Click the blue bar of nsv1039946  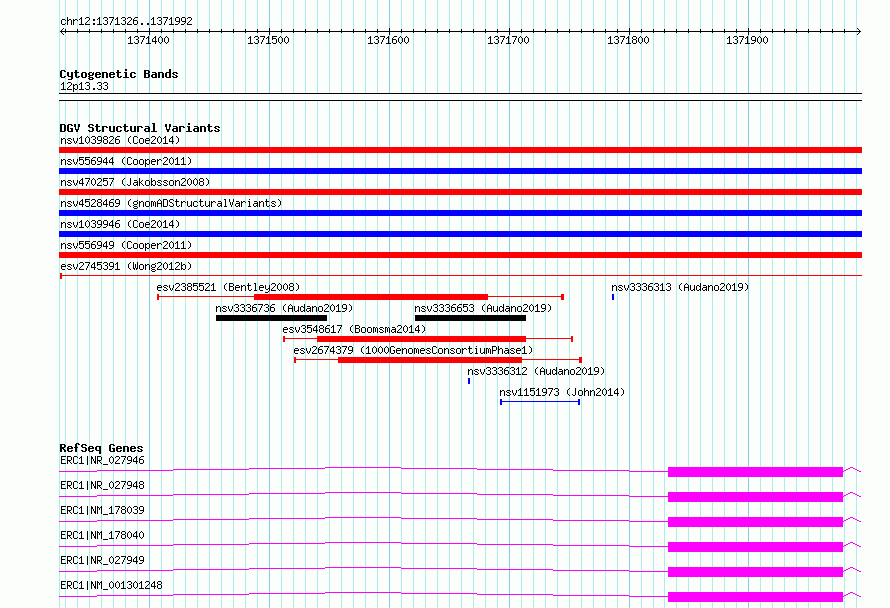pyautogui.click(x=460, y=234)
